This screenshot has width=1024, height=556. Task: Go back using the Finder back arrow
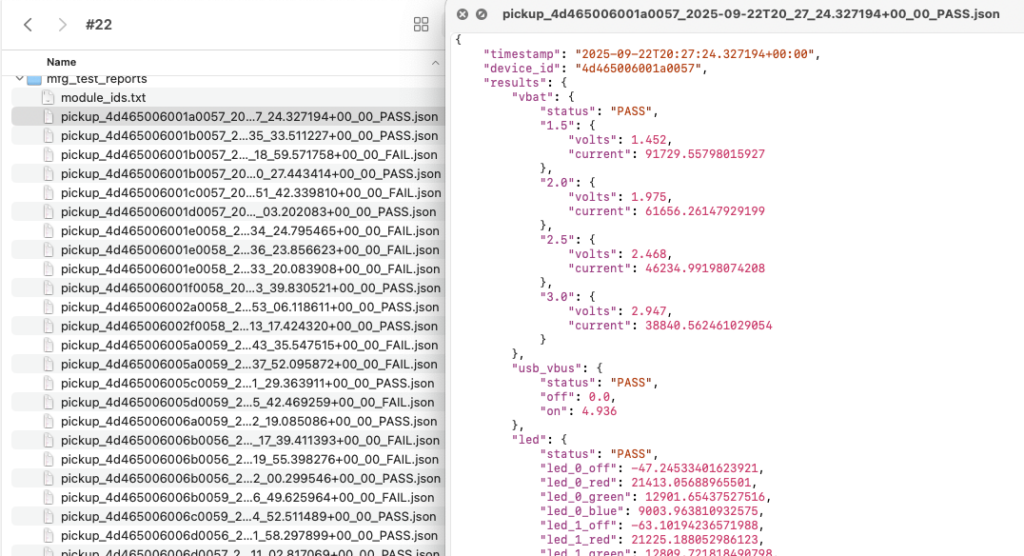28,25
